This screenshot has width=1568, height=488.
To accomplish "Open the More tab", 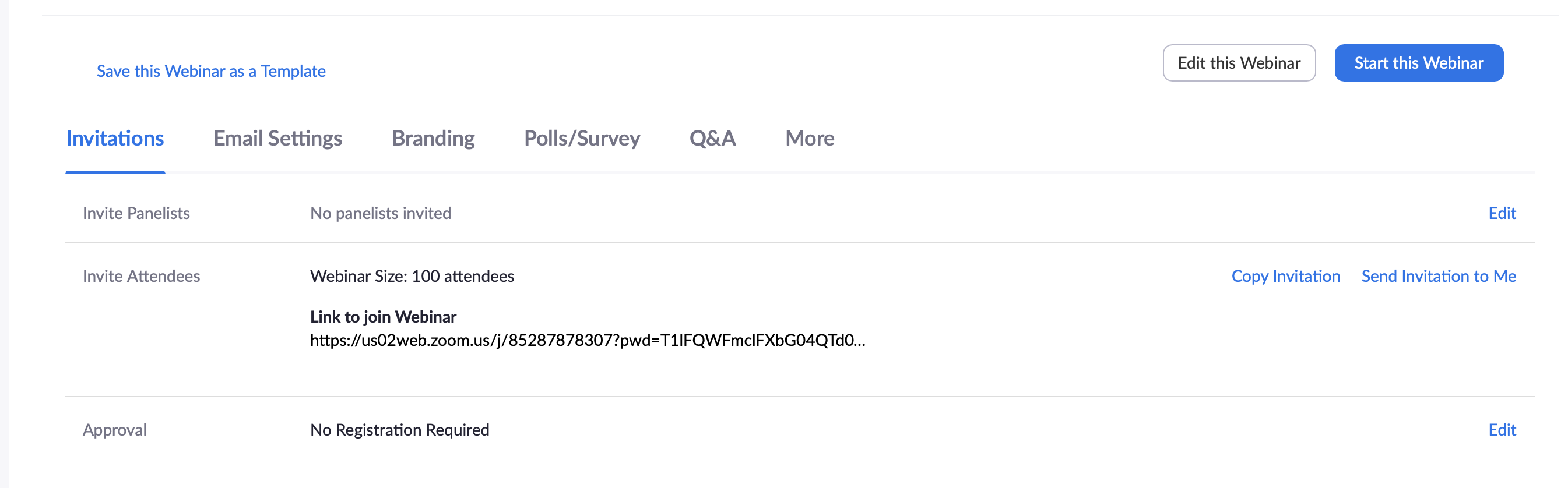I will (810, 138).
